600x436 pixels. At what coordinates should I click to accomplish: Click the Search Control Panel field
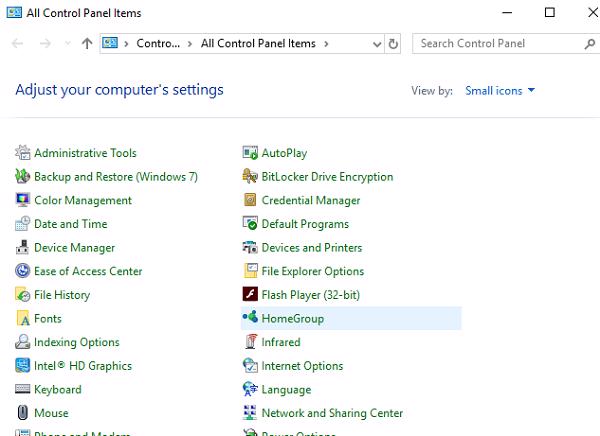[497, 44]
